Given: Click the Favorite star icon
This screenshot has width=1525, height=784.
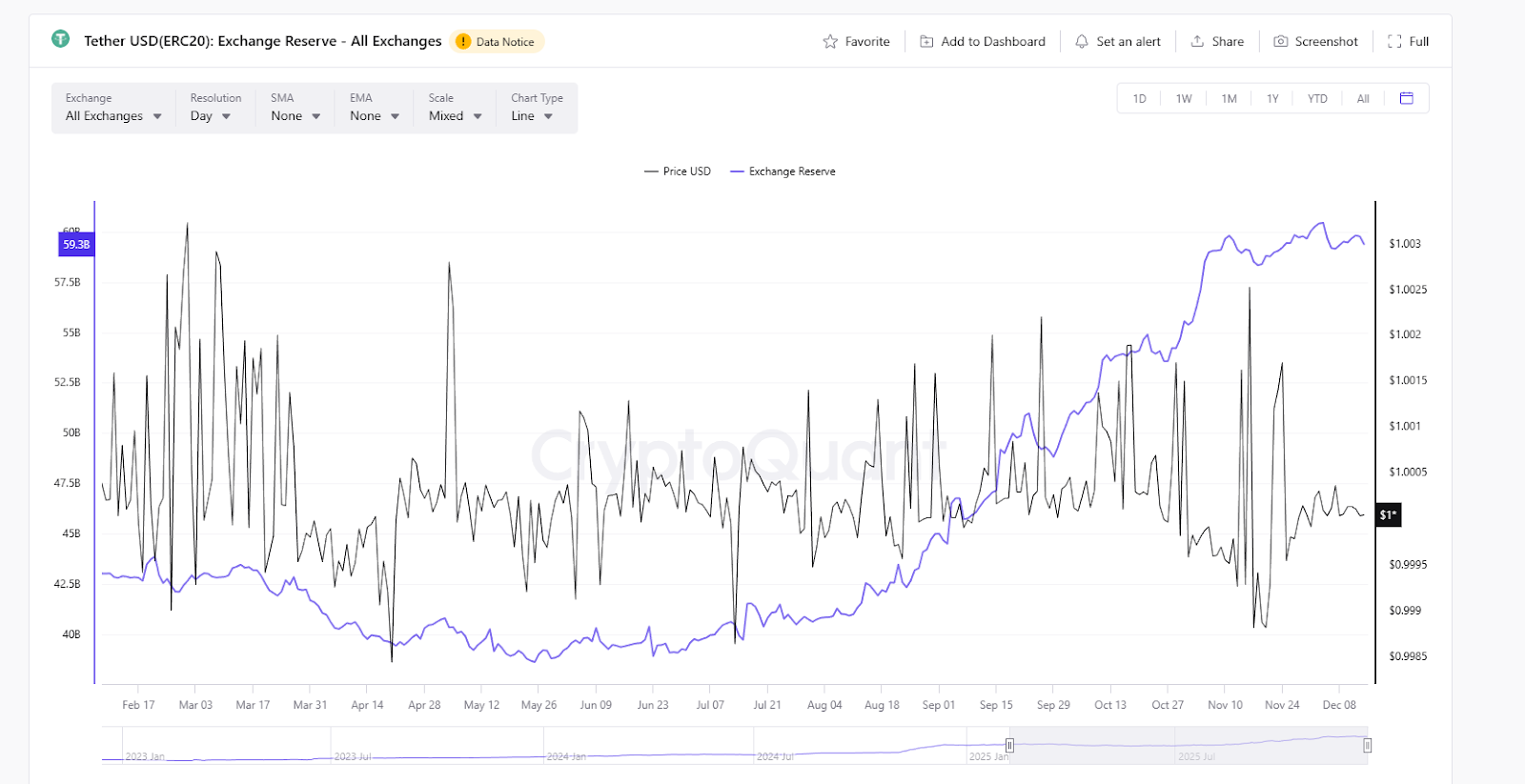Looking at the screenshot, I should point(830,42).
